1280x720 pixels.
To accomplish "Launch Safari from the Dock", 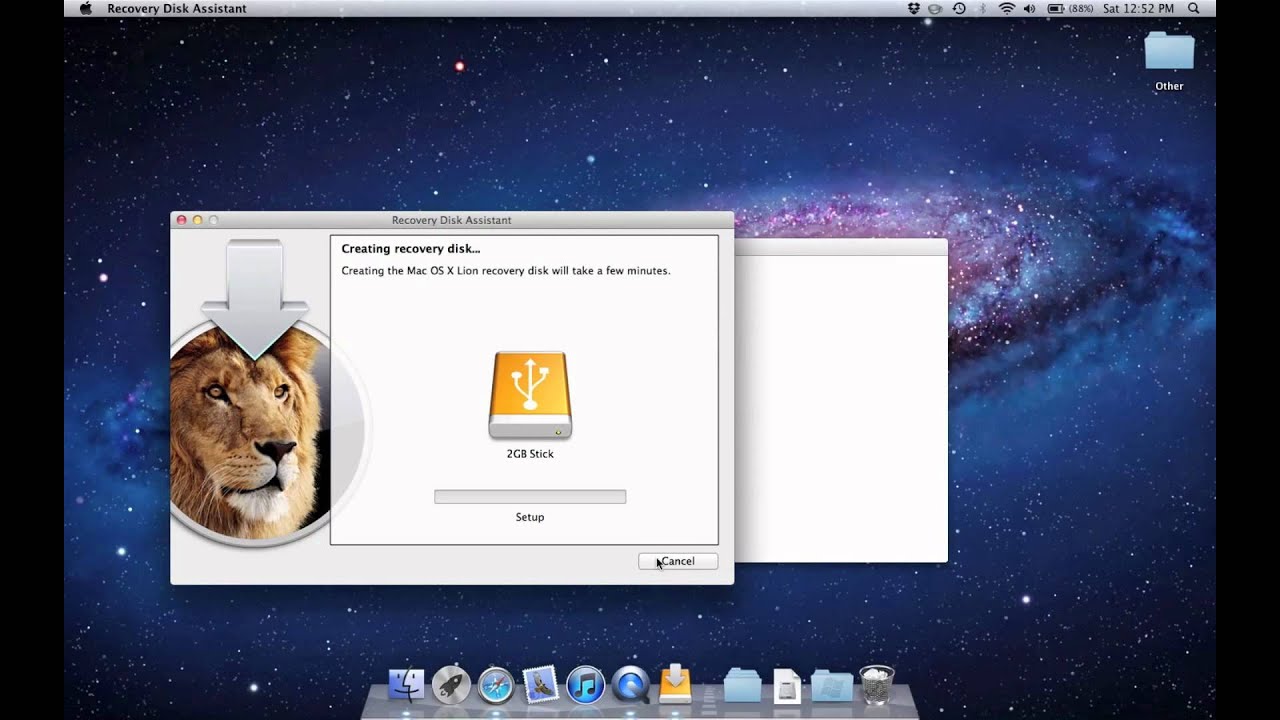I will (496, 685).
